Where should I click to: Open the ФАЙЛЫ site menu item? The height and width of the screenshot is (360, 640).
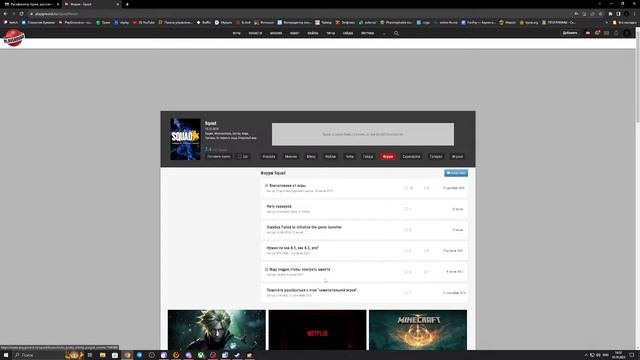313,33
